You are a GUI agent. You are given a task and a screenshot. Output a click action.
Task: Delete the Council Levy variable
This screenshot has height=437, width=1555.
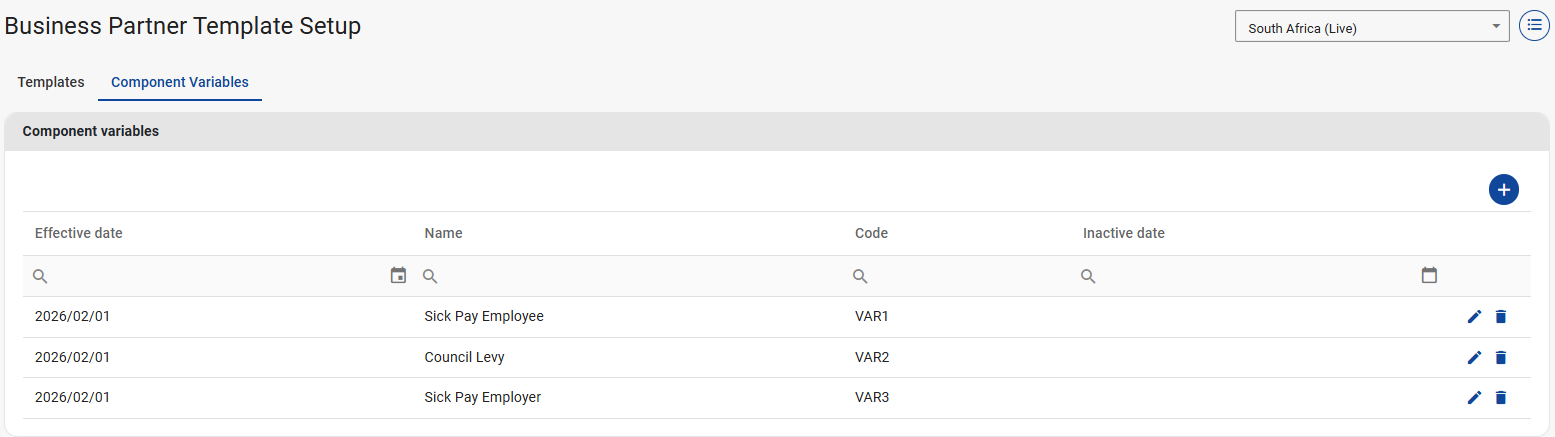pos(1500,358)
